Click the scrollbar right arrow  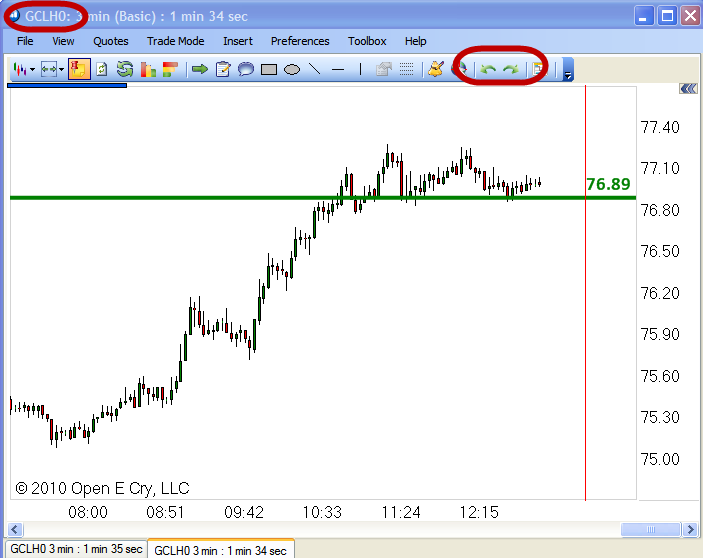pyautogui.click(x=690, y=530)
